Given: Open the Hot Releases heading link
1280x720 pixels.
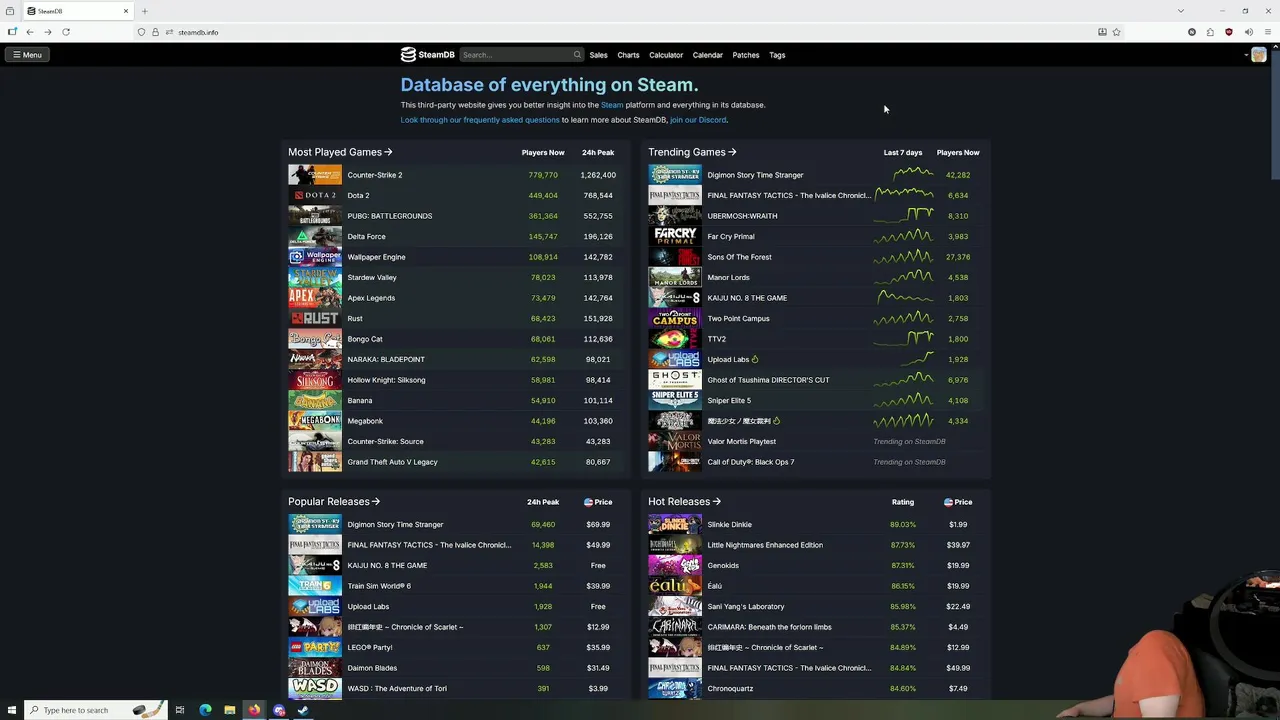Looking at the screenshot, I should coord(684,502).
